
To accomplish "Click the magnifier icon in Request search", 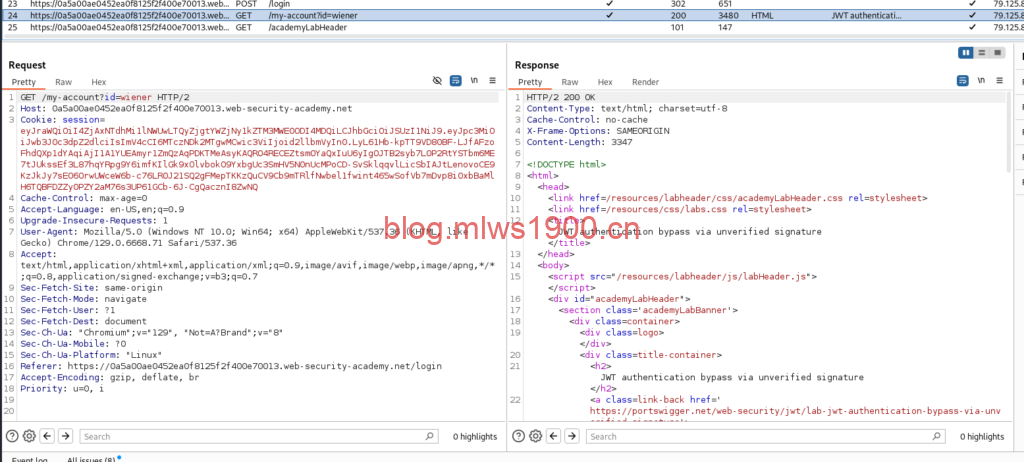I will click(429, 436).
